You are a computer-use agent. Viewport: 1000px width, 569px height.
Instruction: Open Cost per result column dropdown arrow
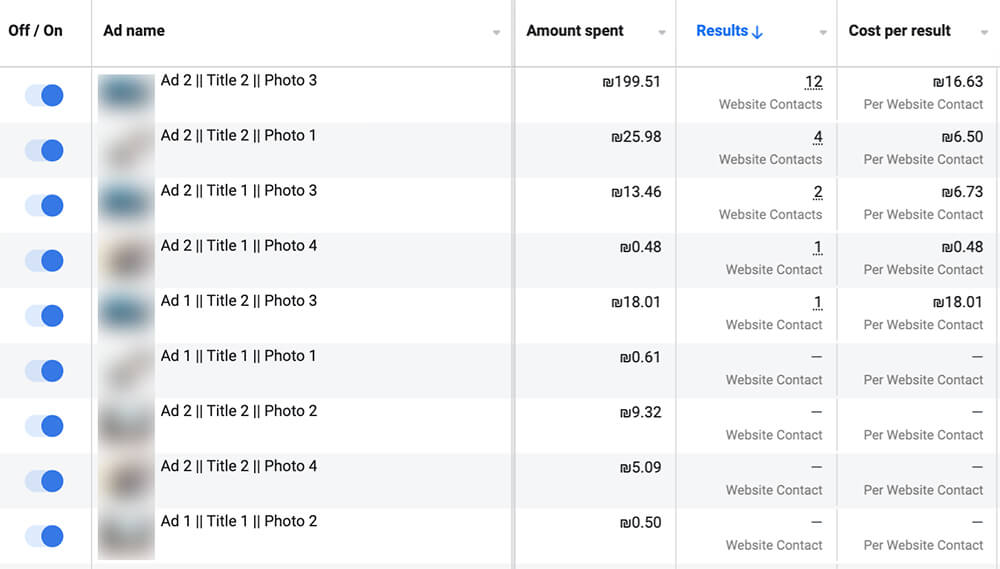(985, 33)
